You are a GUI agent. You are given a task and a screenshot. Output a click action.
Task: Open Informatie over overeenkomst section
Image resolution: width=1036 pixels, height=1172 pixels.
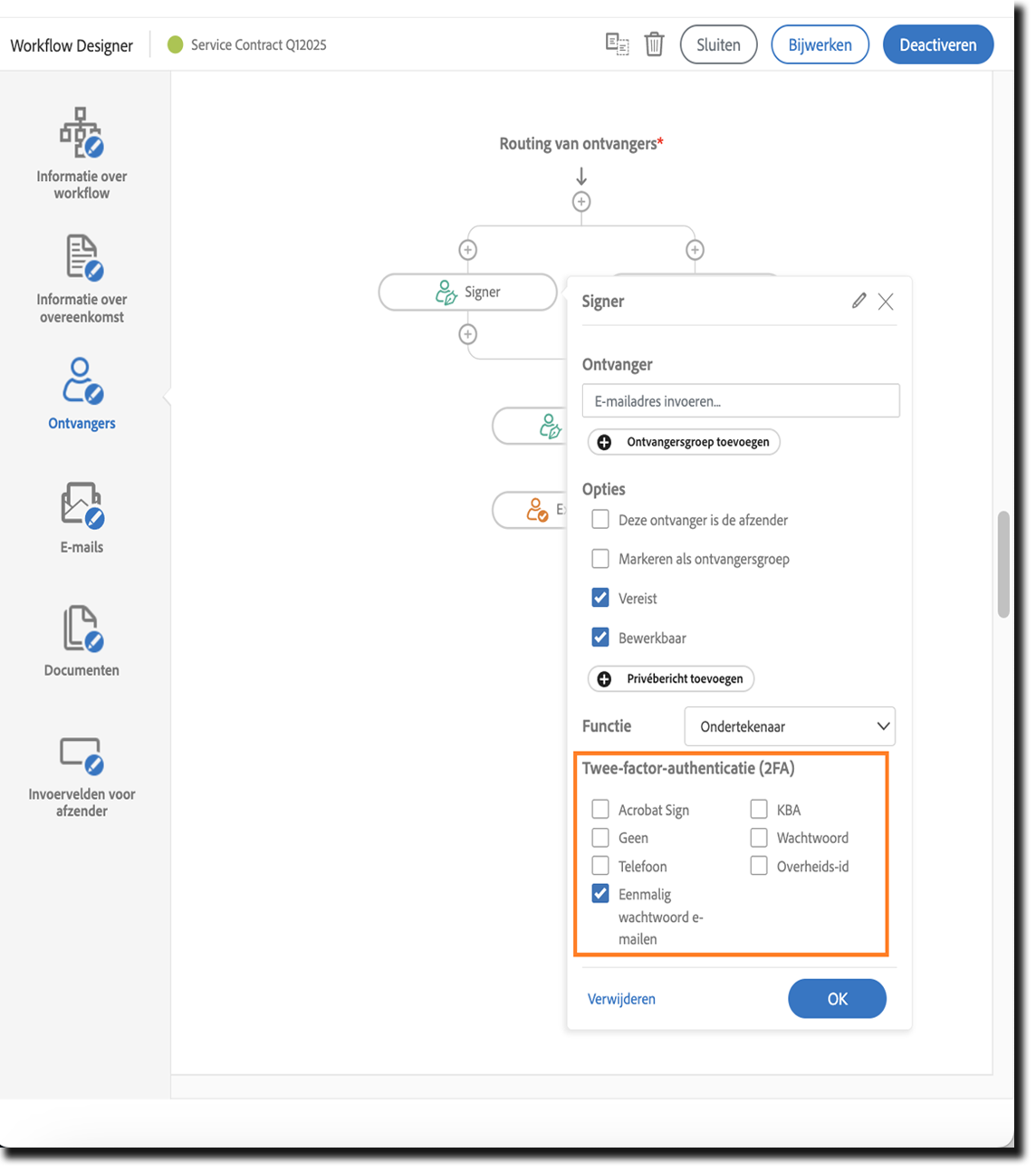(82, 278)
